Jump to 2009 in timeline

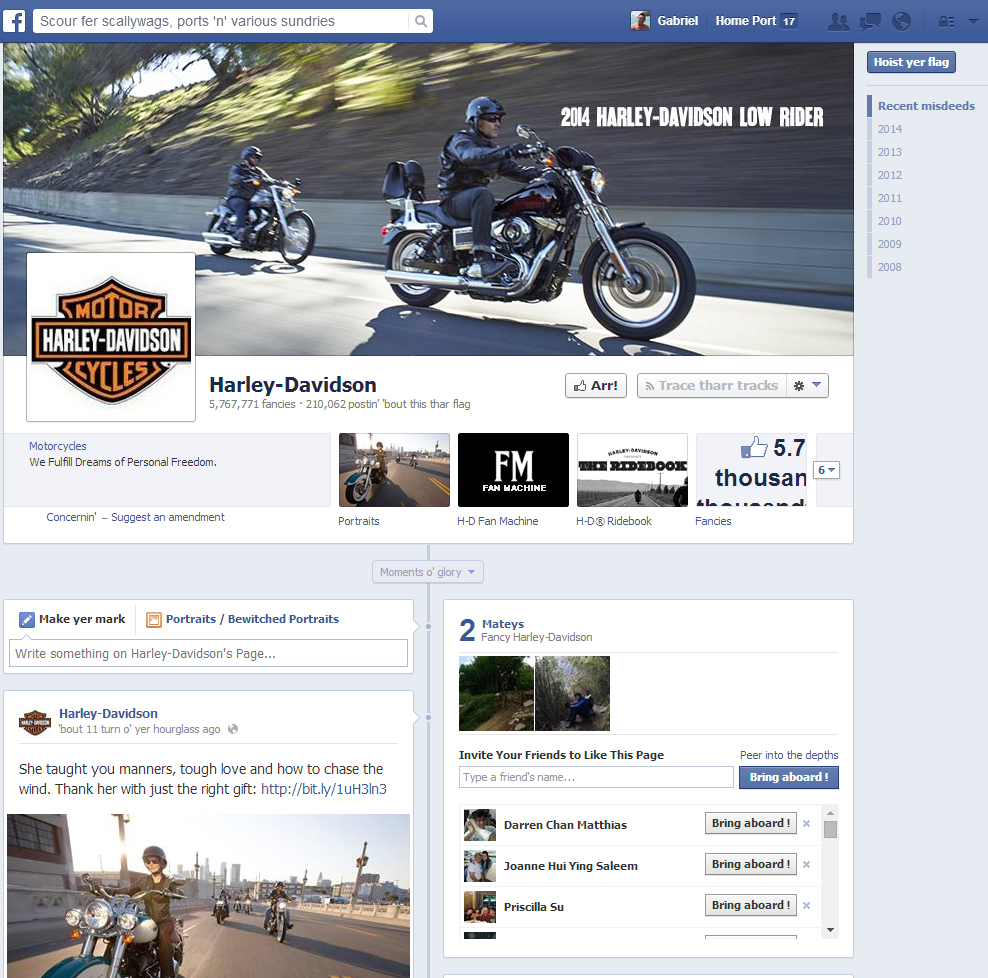pyautogui.click(x=890, y=244)
